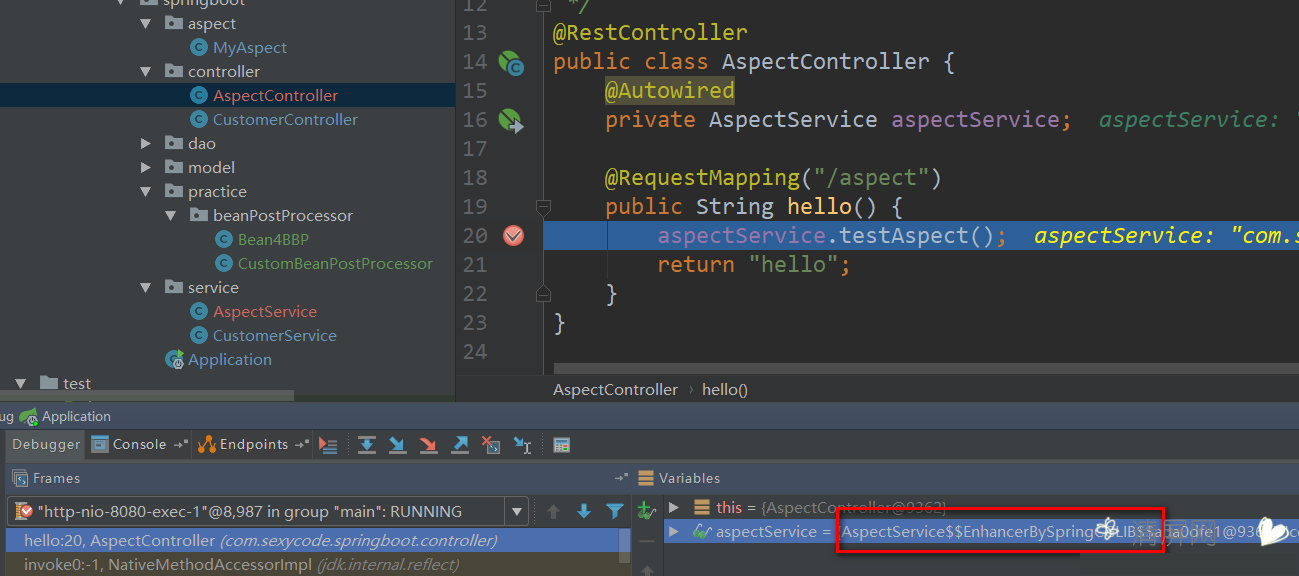Click the Spring Application class icon in tree
1299x576 pixels.
pyautogui.click(x=174, y=360)
